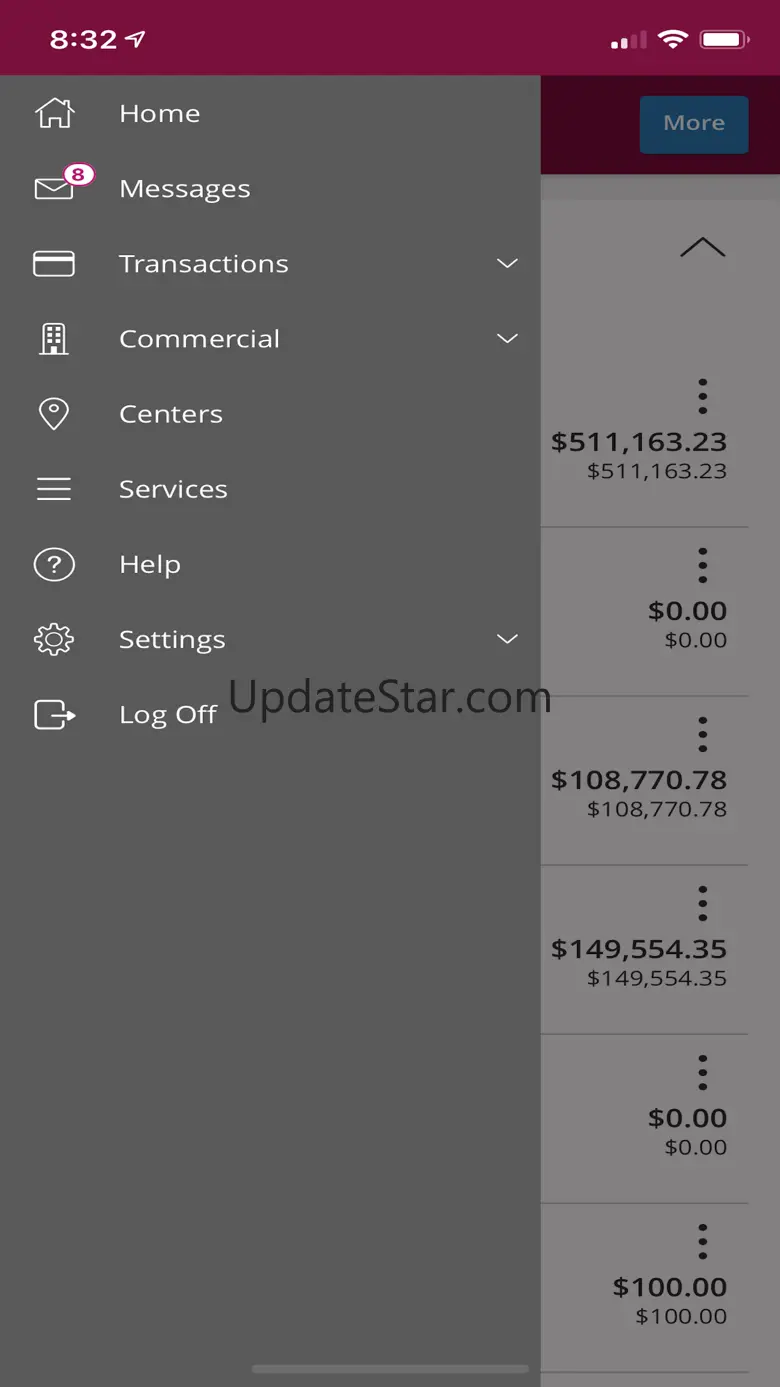Tap the Commercial building icon
Viewport: 780px width, 1387px height.
[x=54, y=339]
